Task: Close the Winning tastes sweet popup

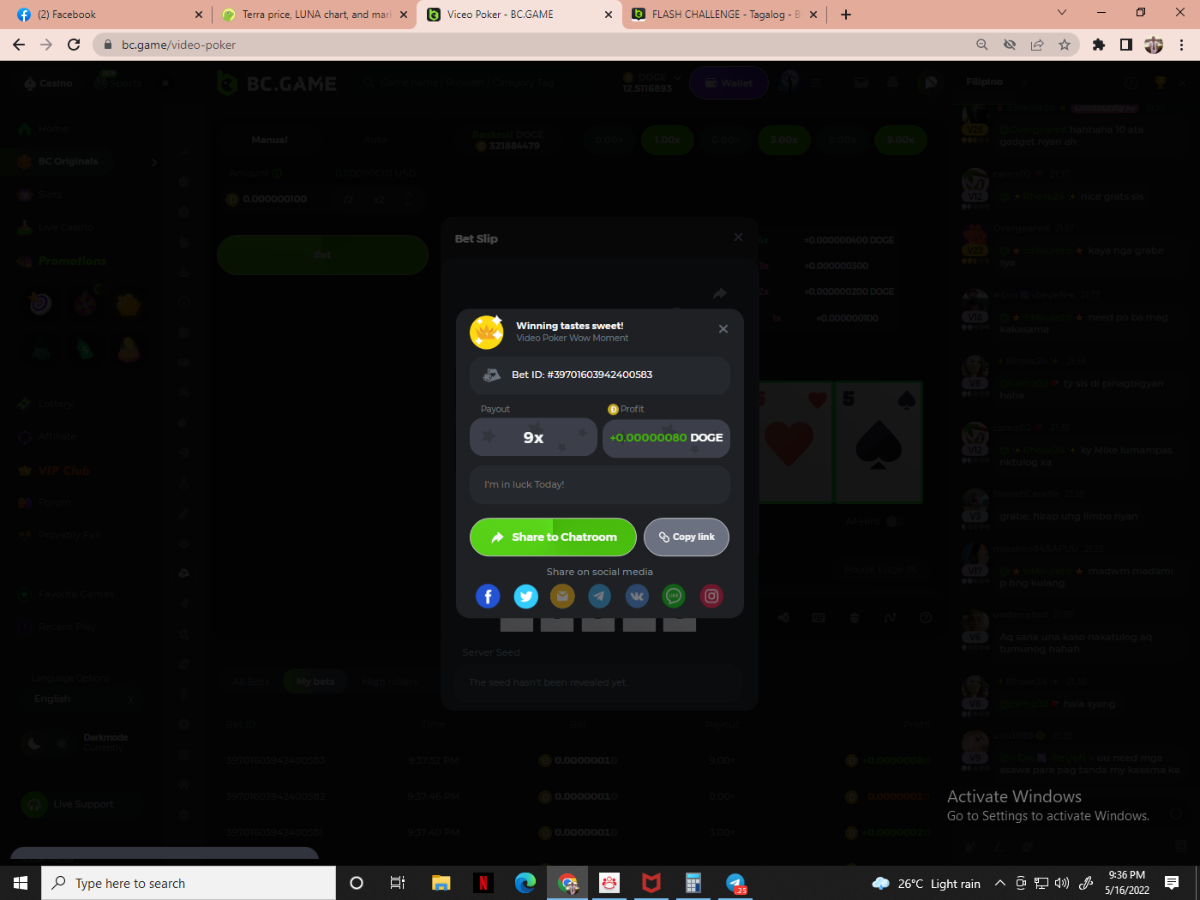Action: coord(723,329)
